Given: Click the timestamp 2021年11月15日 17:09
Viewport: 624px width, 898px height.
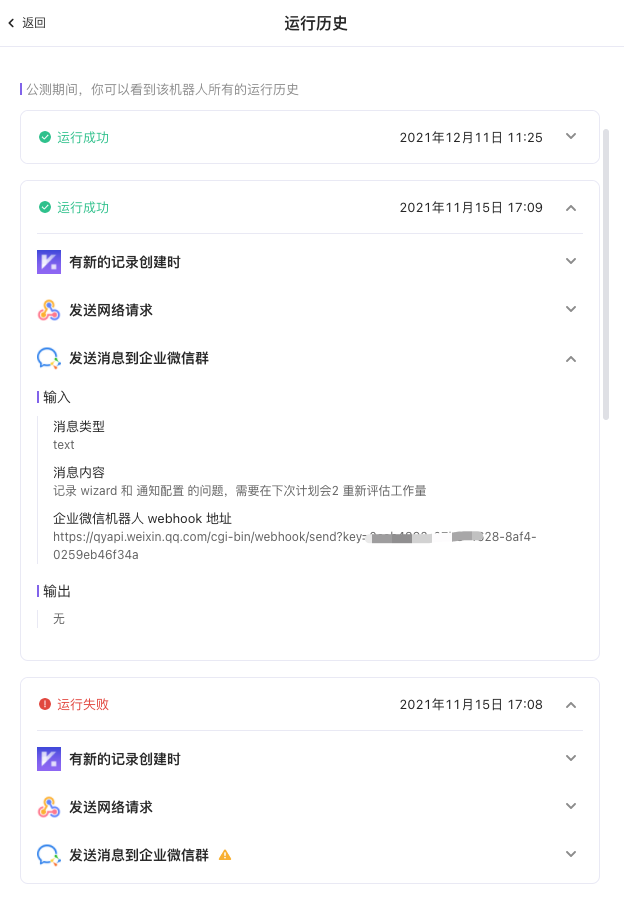Looking at the screenshot, I should click(x=471, y=207).
